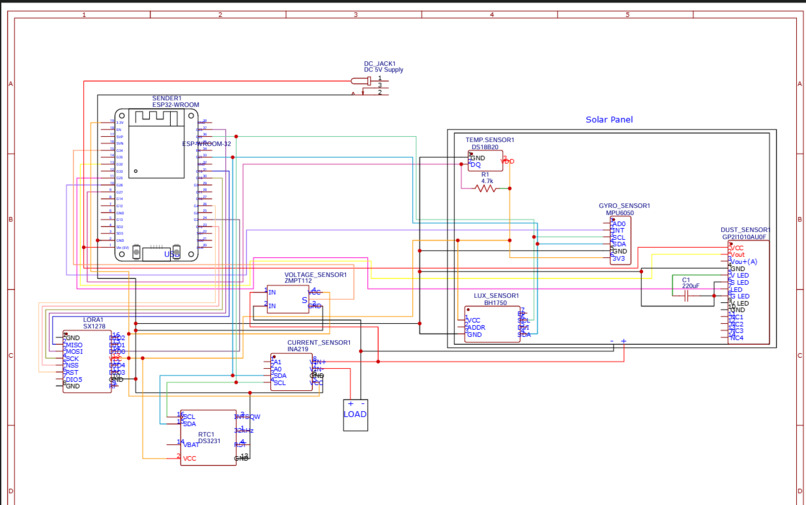Click the 32kHz pin on DS3231
The width and height of the screenshot is (806, 505).
point(244,430)
